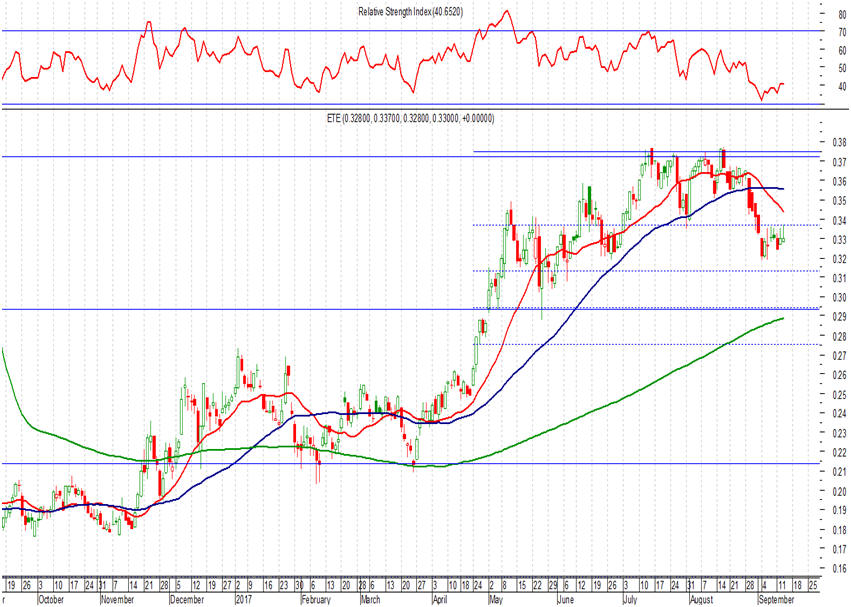Click the 0.33 price axis label
The image size is (851, 607).
tap(840, 239)
